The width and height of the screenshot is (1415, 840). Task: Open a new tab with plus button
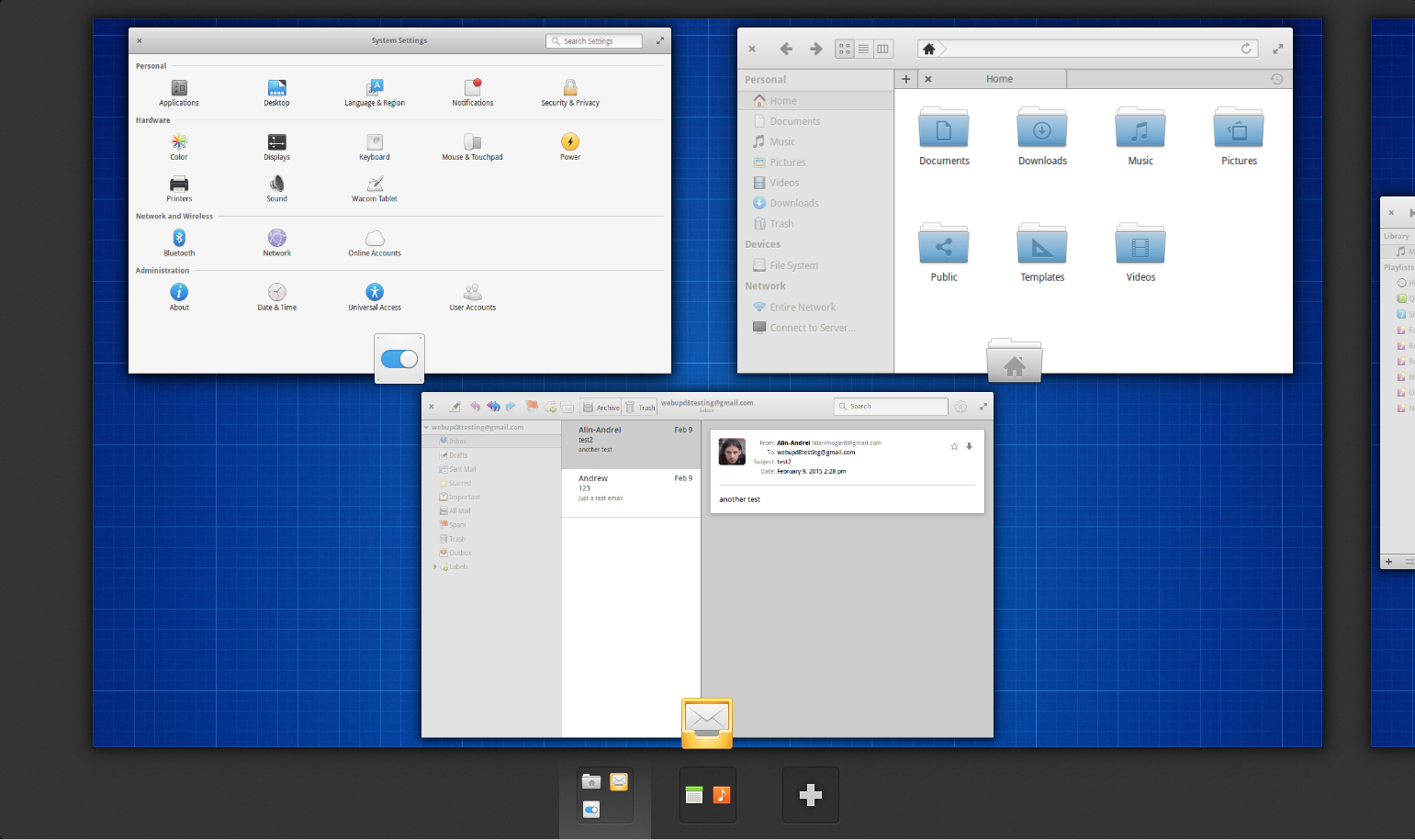coord(905,79)
